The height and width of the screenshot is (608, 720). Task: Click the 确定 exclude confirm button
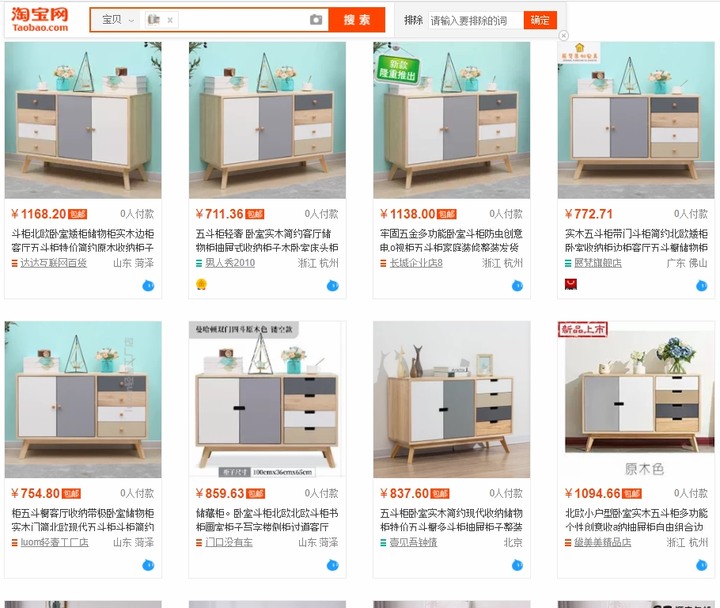pos(540,20)
